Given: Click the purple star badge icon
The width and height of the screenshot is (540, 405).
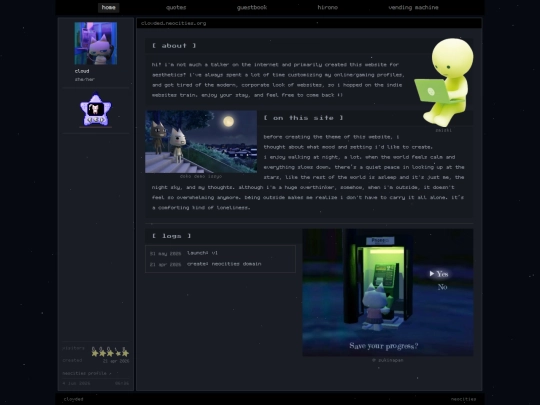Looking at the screenshot, I should 95,110.
